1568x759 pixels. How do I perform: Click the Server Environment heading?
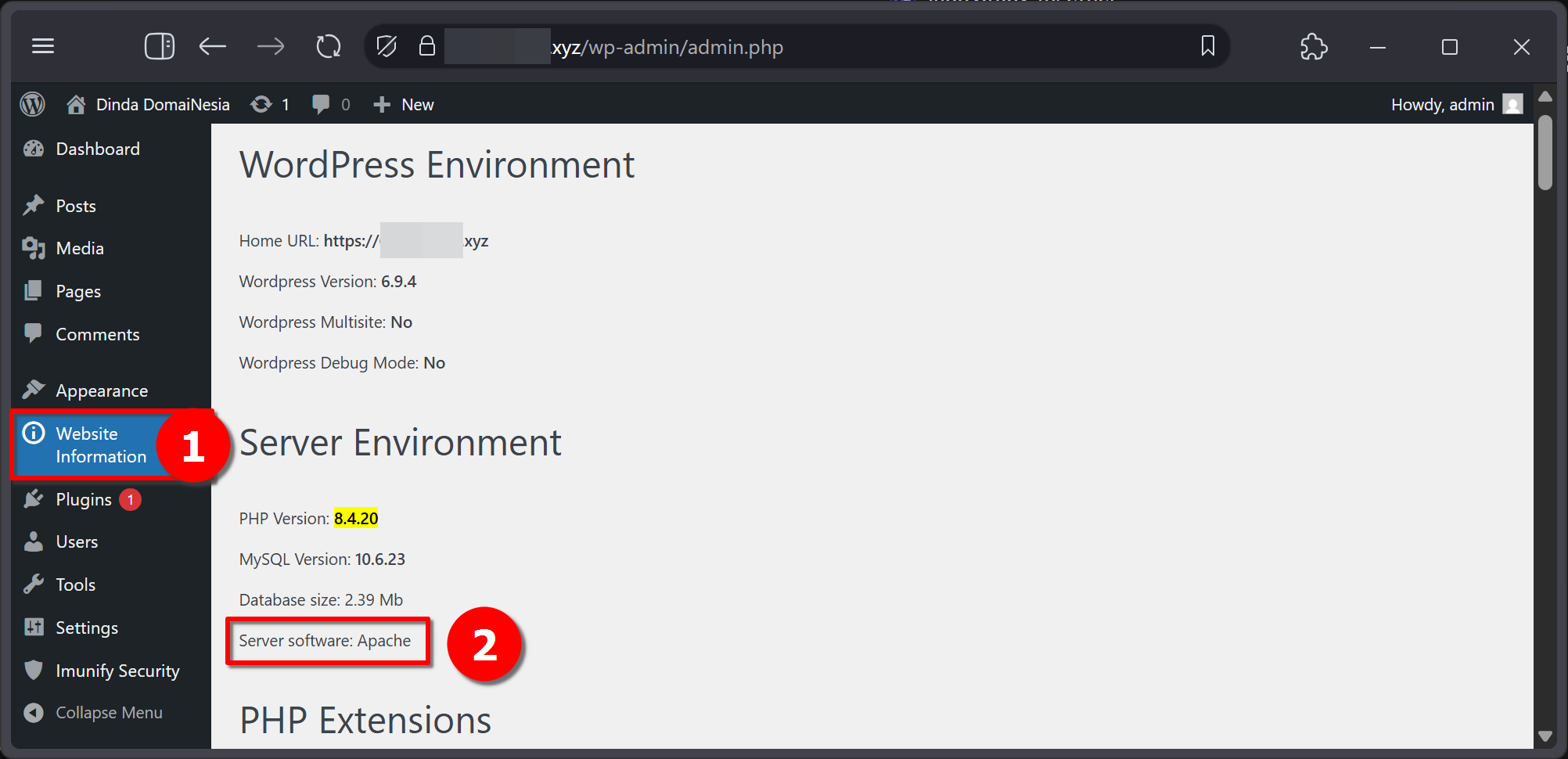coord(401,443)
